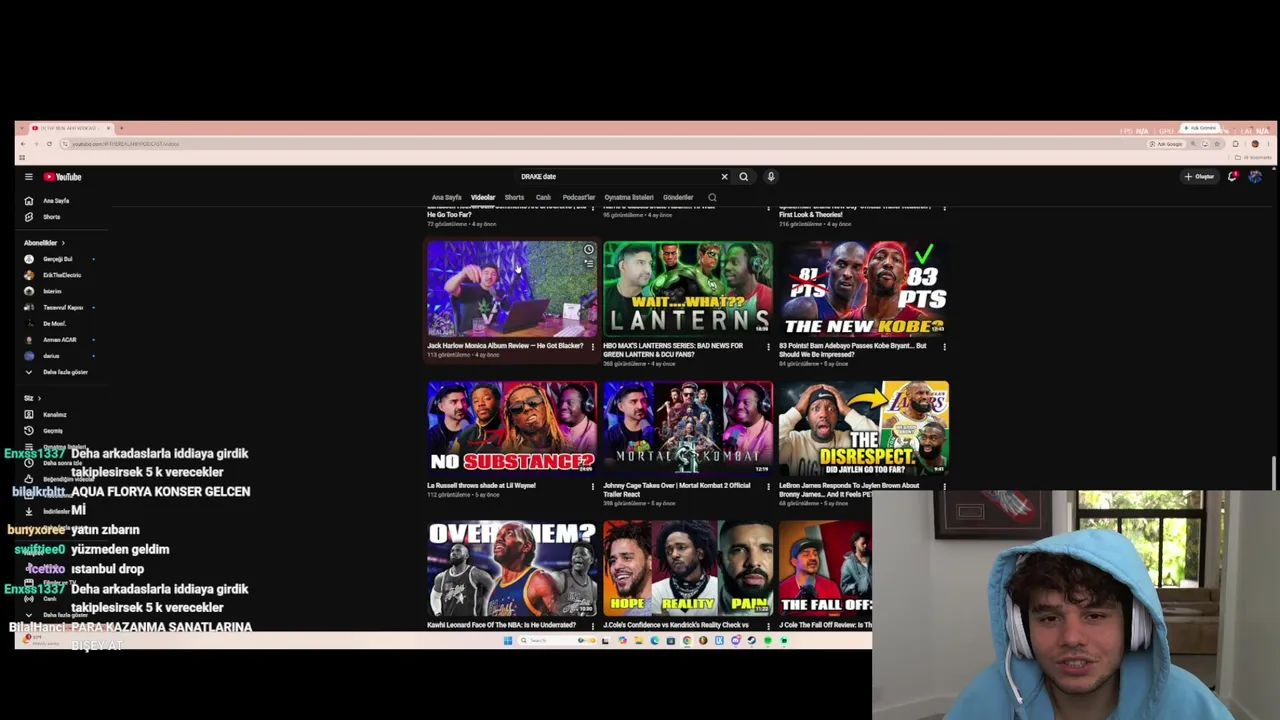Open a new Chrome tab

(121, 128)
